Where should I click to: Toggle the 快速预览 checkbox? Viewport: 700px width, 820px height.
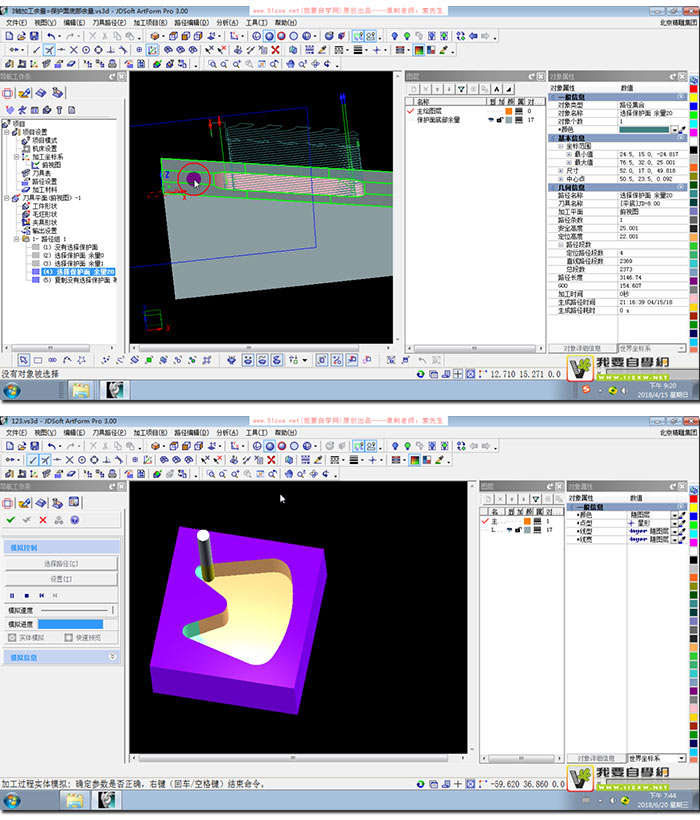68,637
